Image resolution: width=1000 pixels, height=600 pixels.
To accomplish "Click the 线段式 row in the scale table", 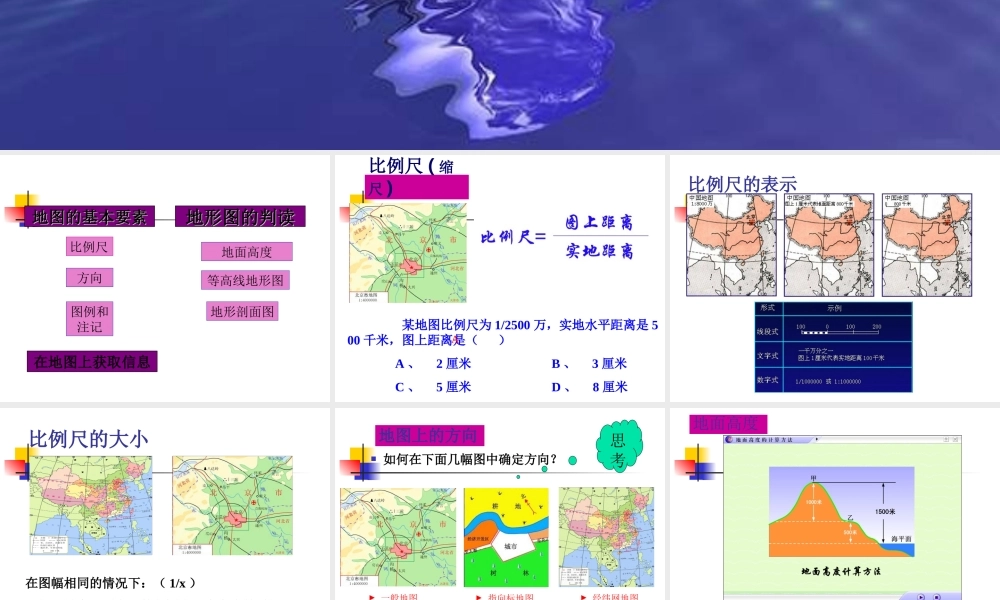I will pyautogui.click(x=834, y=330).
